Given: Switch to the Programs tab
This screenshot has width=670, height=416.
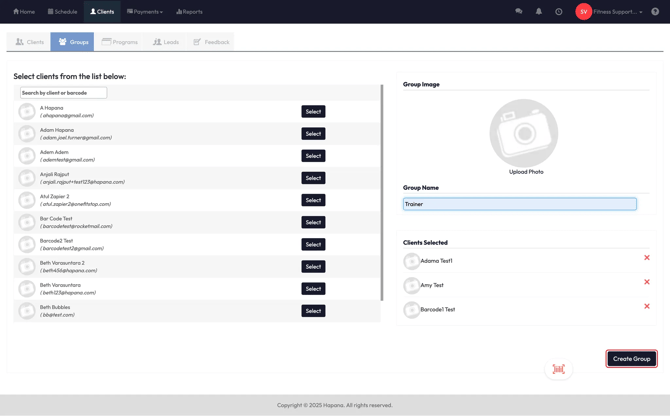Looking at the screenshot, I should pos(120,42).
